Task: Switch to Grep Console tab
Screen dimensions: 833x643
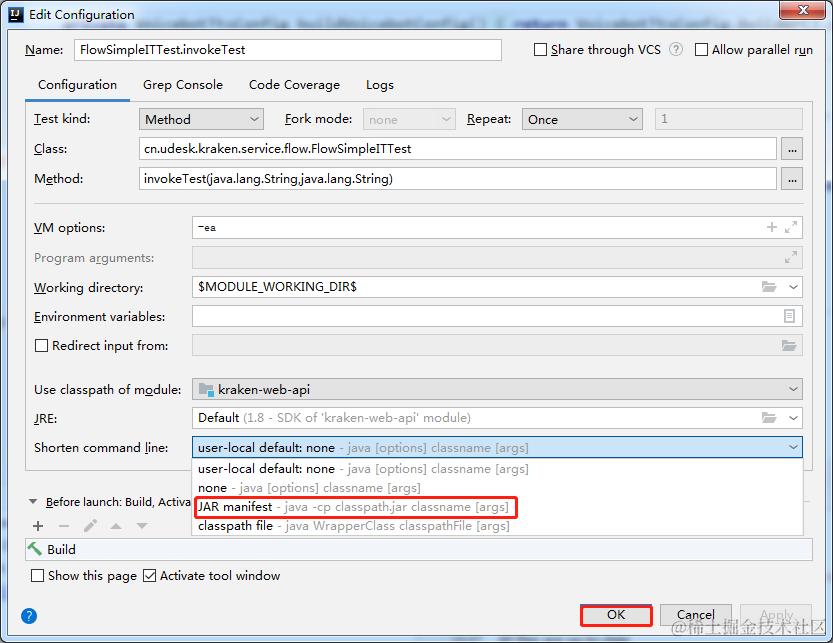Action: (183, 85)
